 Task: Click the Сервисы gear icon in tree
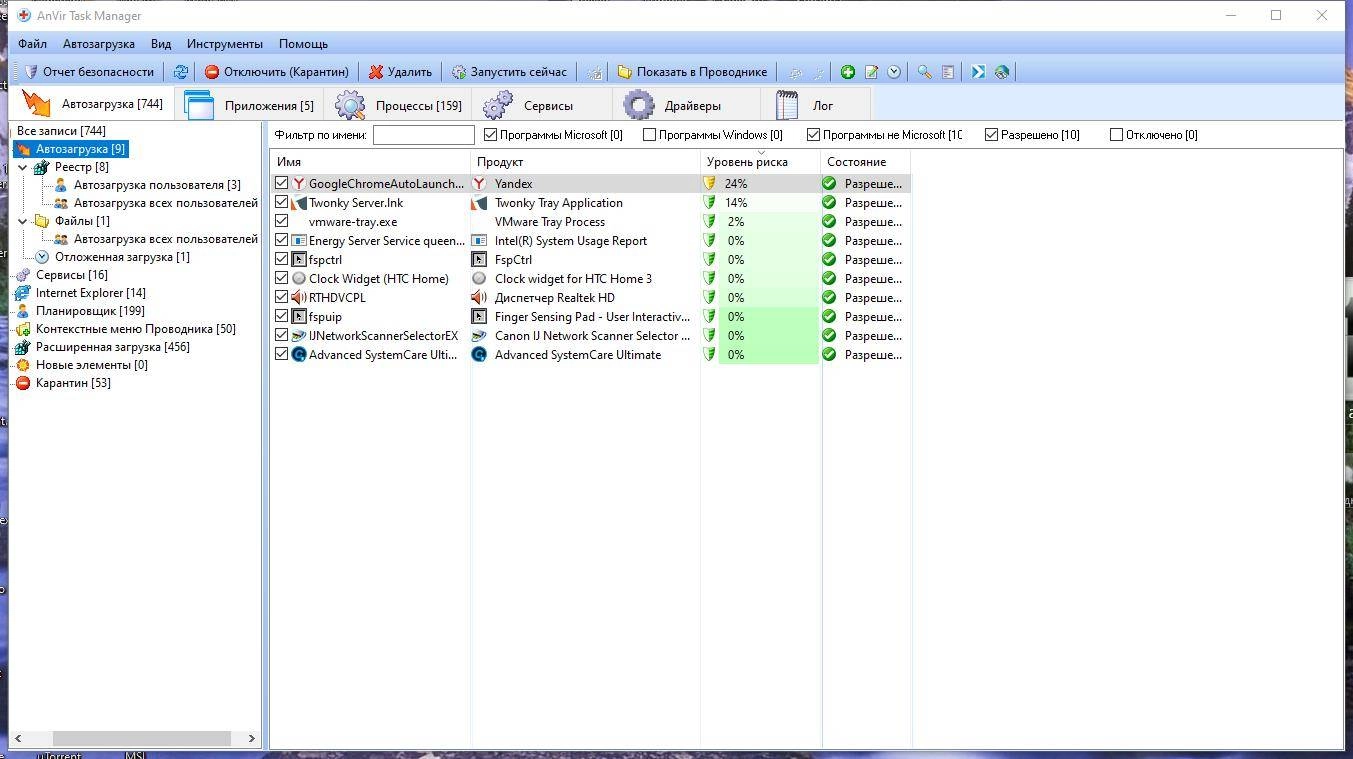23,275
